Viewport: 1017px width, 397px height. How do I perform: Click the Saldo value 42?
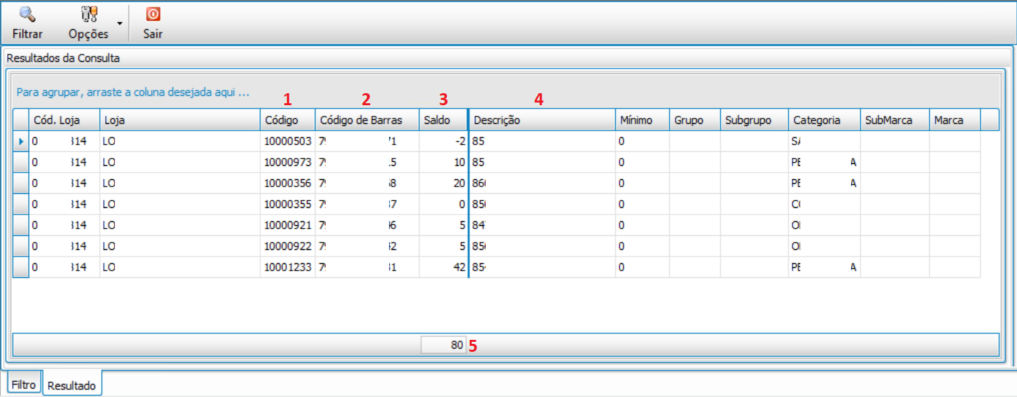click(x=443, y=267)
